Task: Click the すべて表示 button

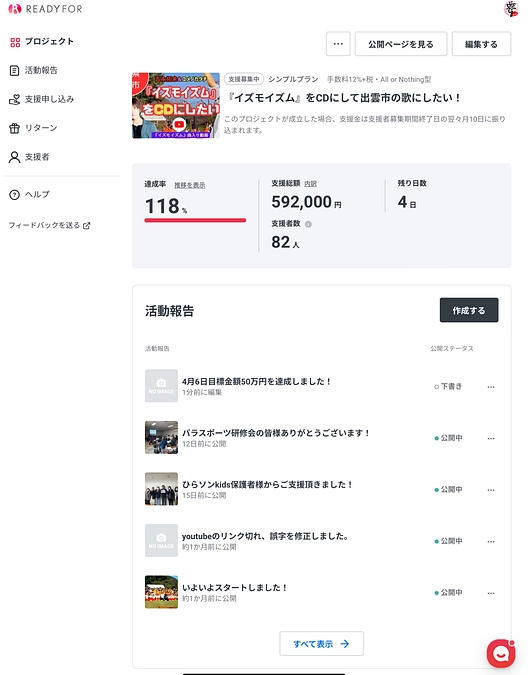Action: [321, 644]
